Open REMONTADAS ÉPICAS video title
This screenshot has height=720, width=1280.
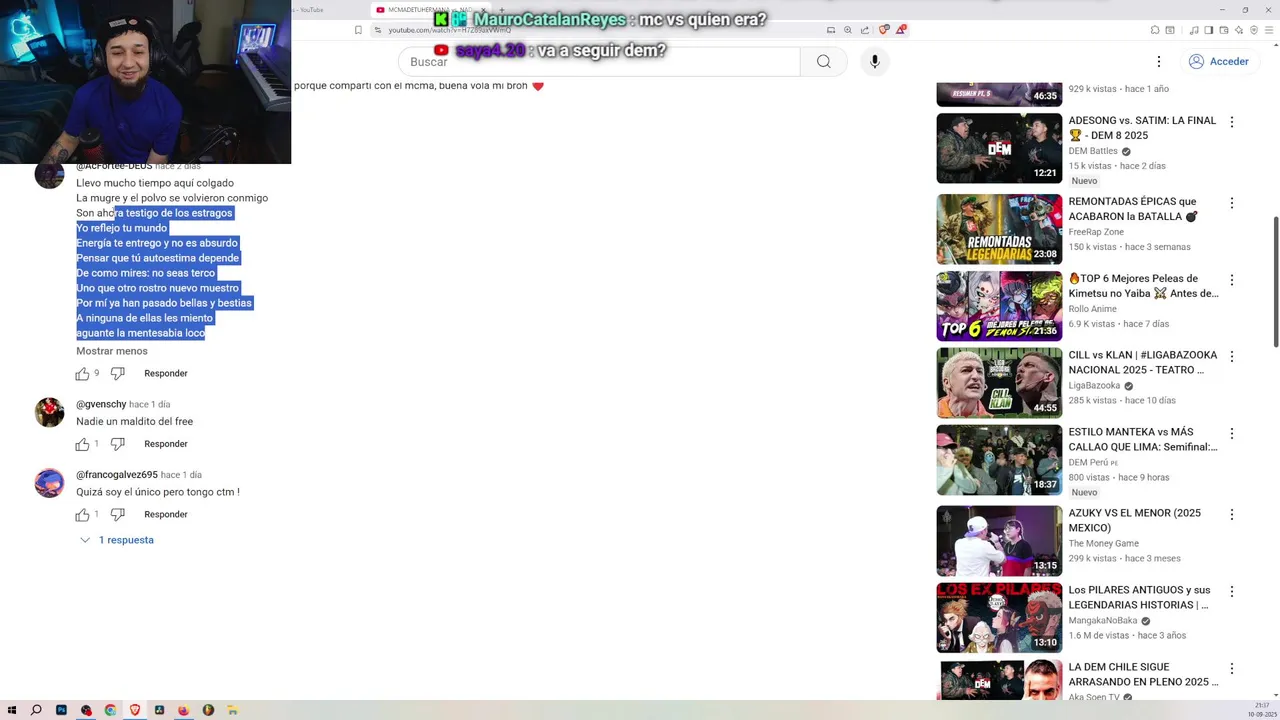click(x=1132, y=209)
